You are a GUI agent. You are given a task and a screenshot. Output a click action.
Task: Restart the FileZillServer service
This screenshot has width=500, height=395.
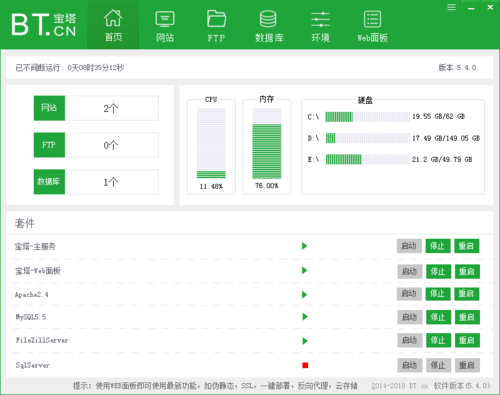pos(467,340)
